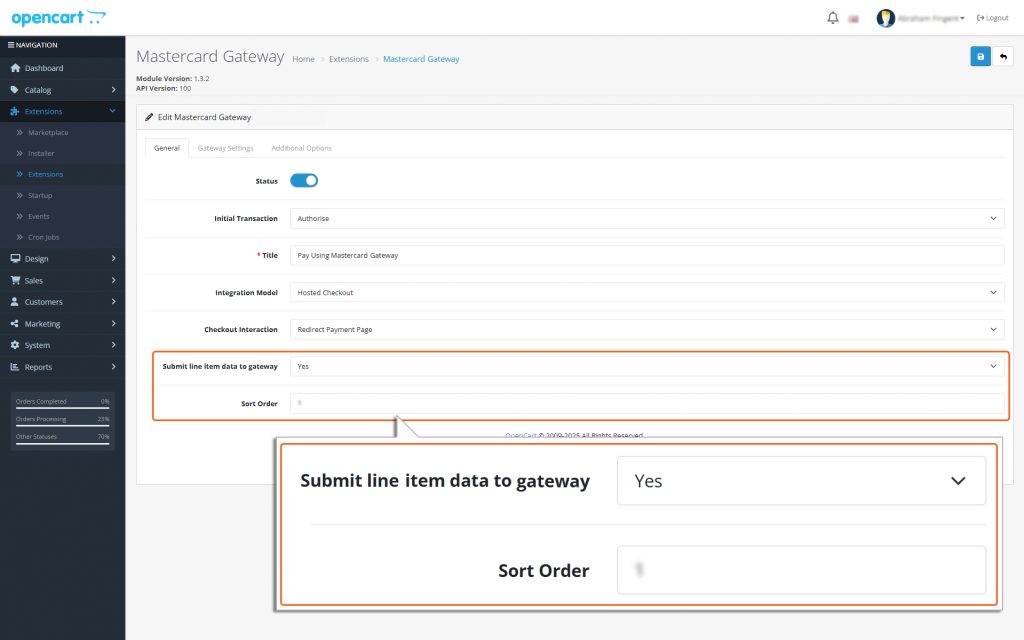Viewport: 1024px width, 640px height.
Task: Click the Orders Completed progress bar
Action: (62, 408)
